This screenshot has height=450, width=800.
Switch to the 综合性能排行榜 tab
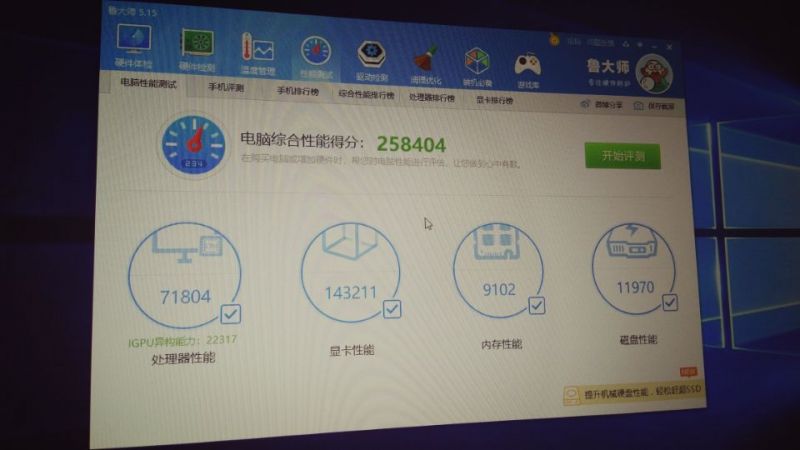tap(366, 94)
